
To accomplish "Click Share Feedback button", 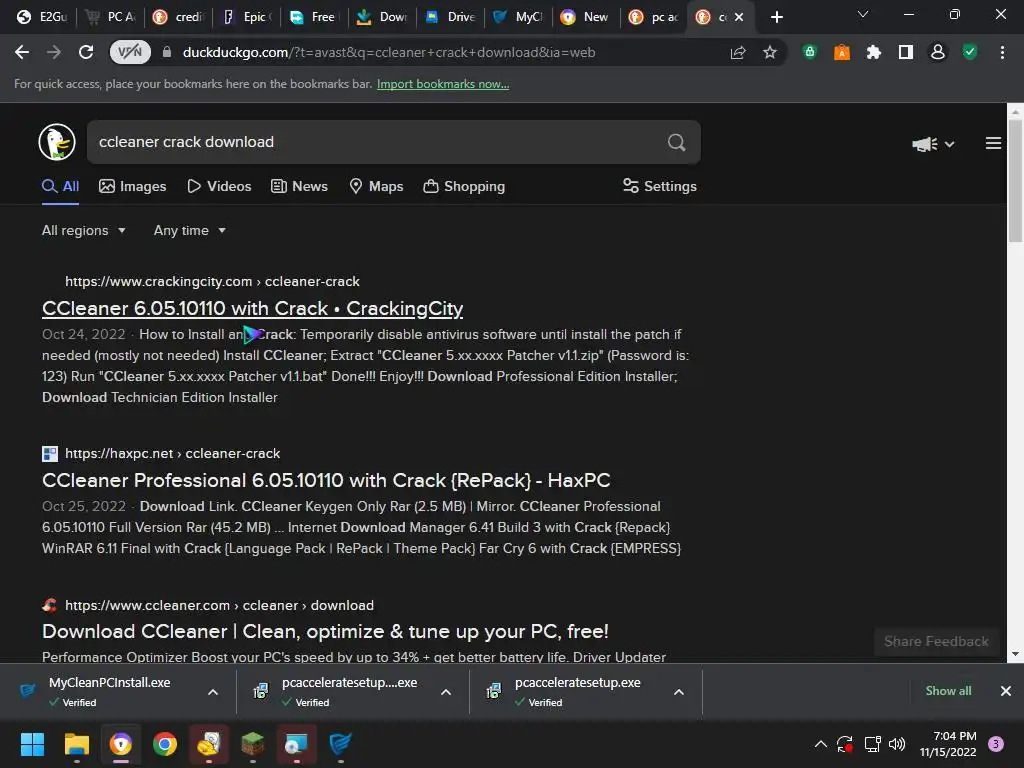I will point(936,641).
